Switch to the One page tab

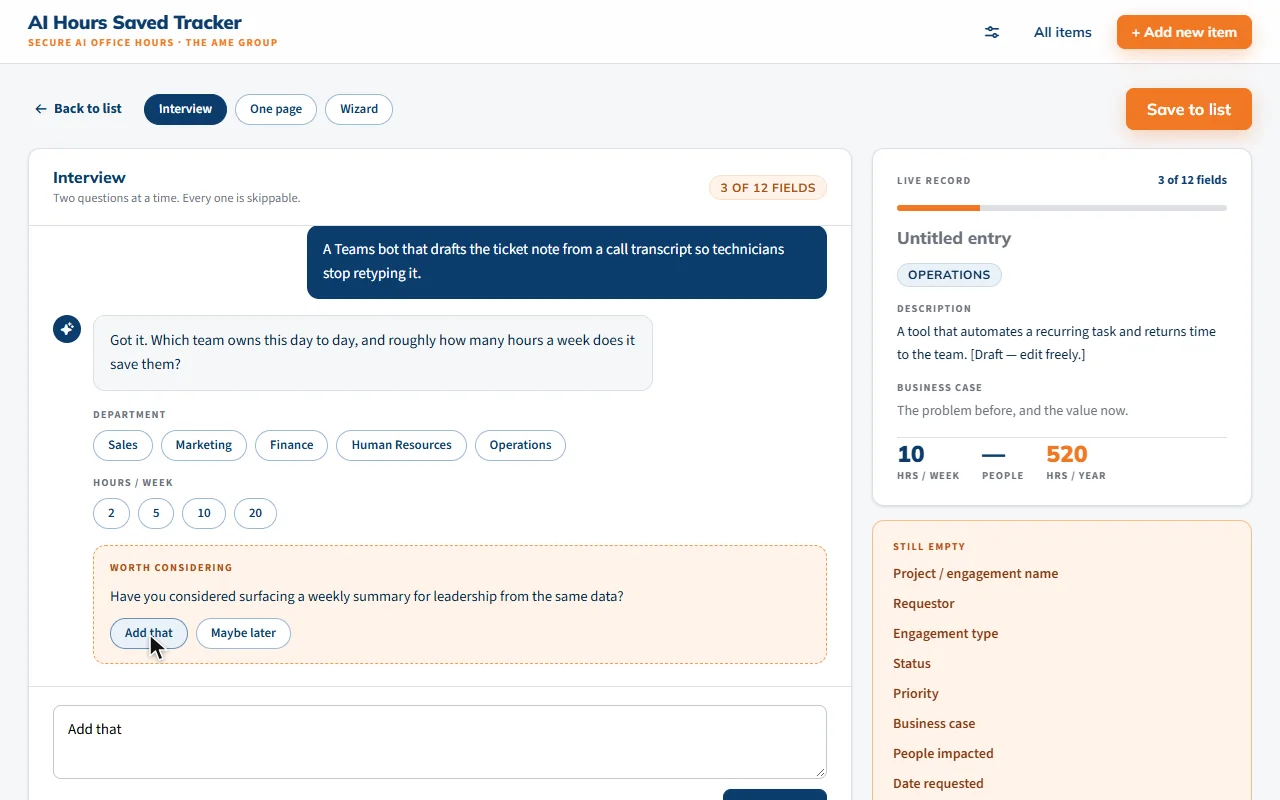point(276,109)
